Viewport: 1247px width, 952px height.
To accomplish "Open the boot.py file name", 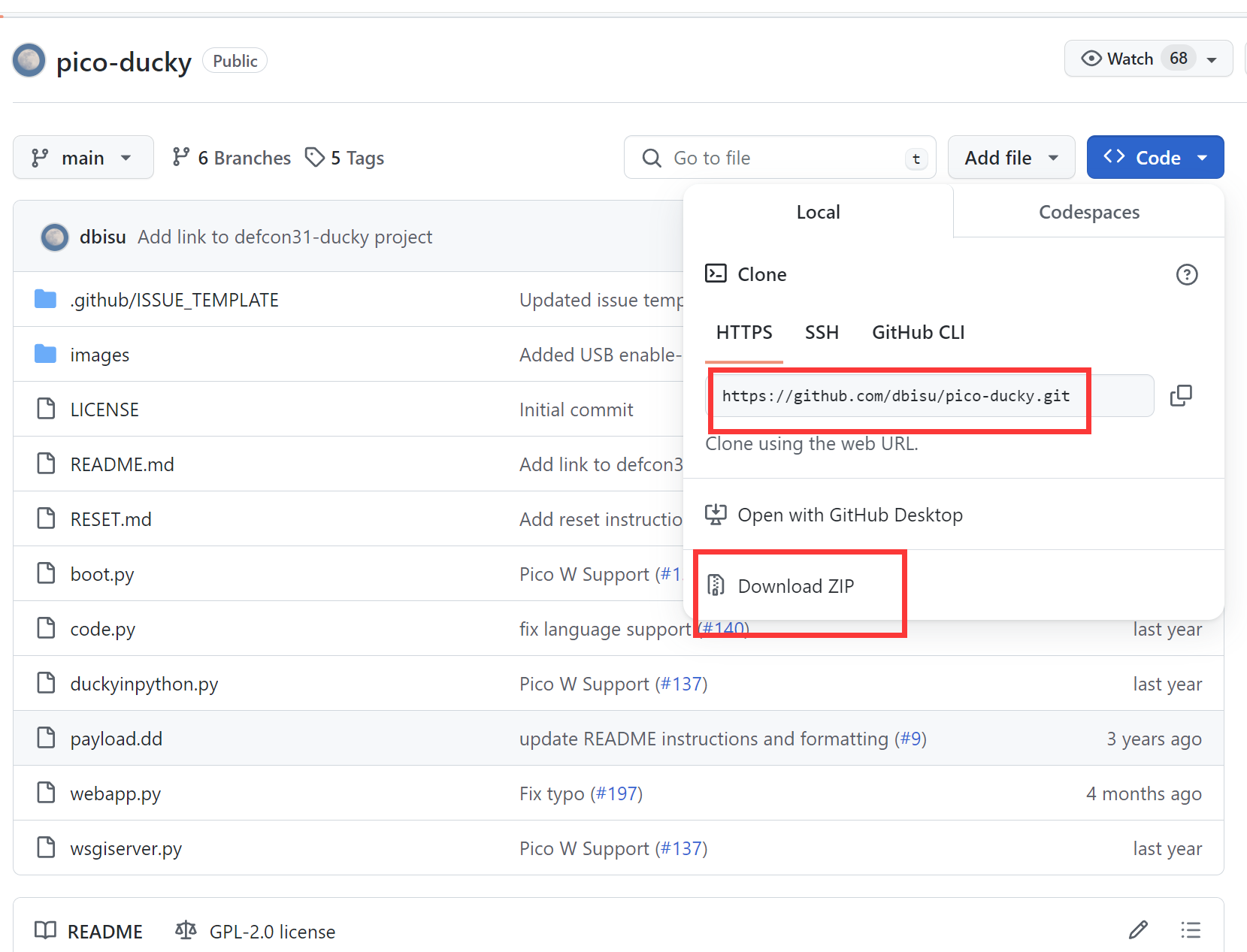I will click(102, 574).
